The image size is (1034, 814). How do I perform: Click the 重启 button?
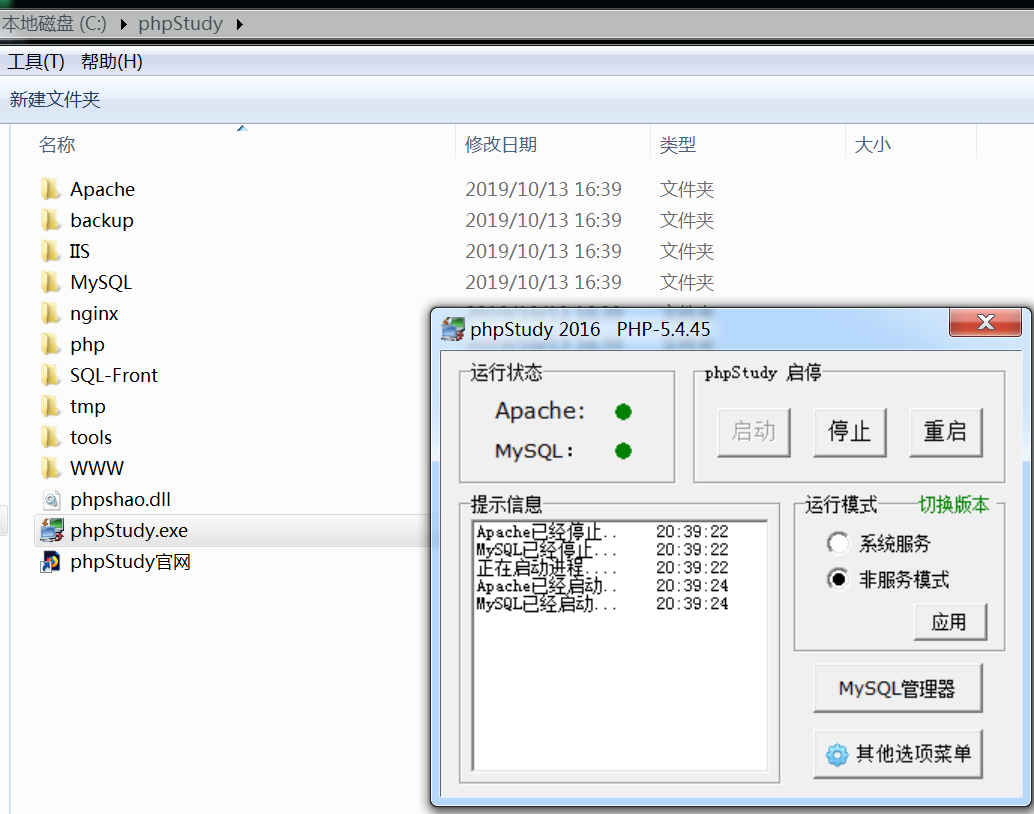click(946, 432)
